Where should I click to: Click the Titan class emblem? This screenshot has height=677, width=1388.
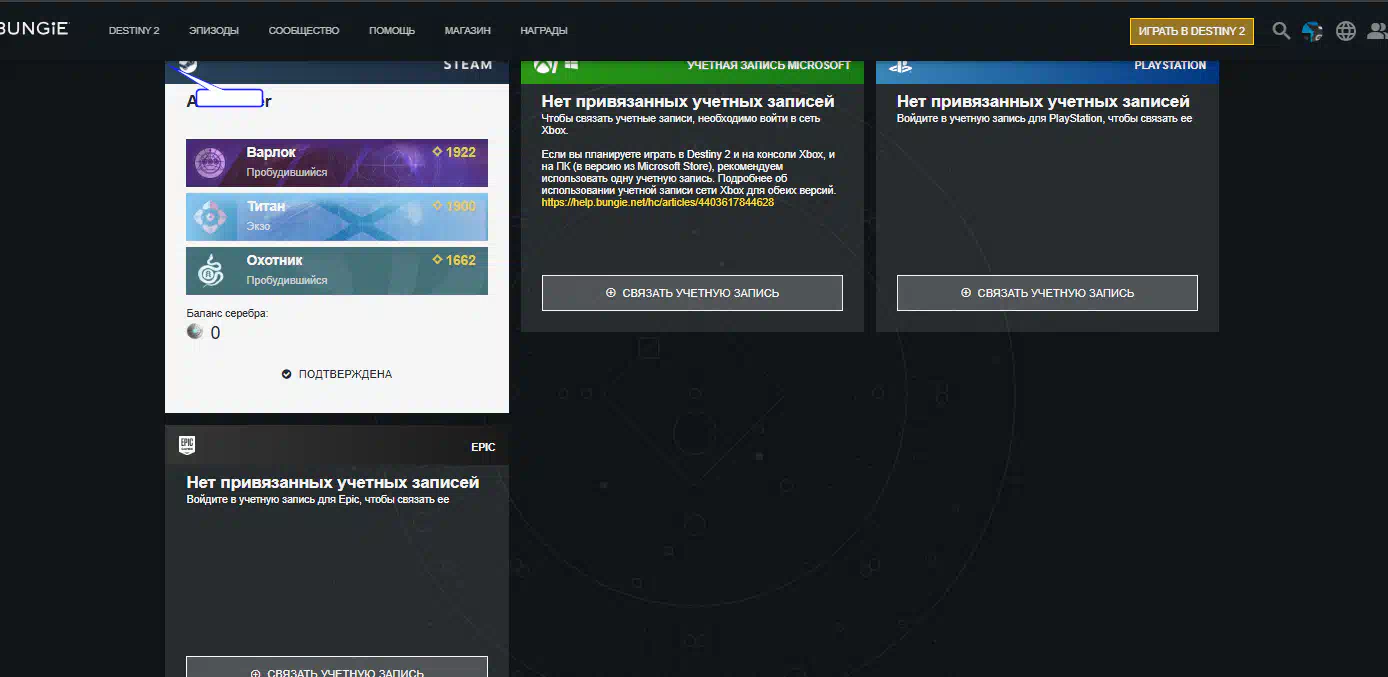(x=210, y=216)
